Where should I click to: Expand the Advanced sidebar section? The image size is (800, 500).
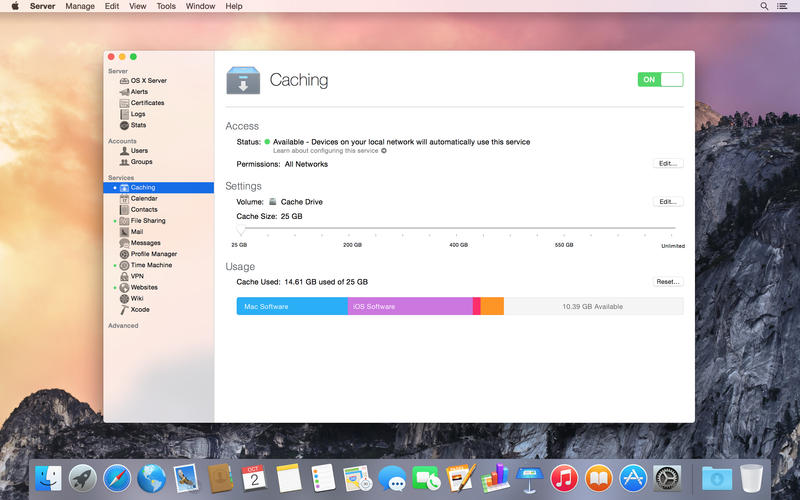point(123,325)
